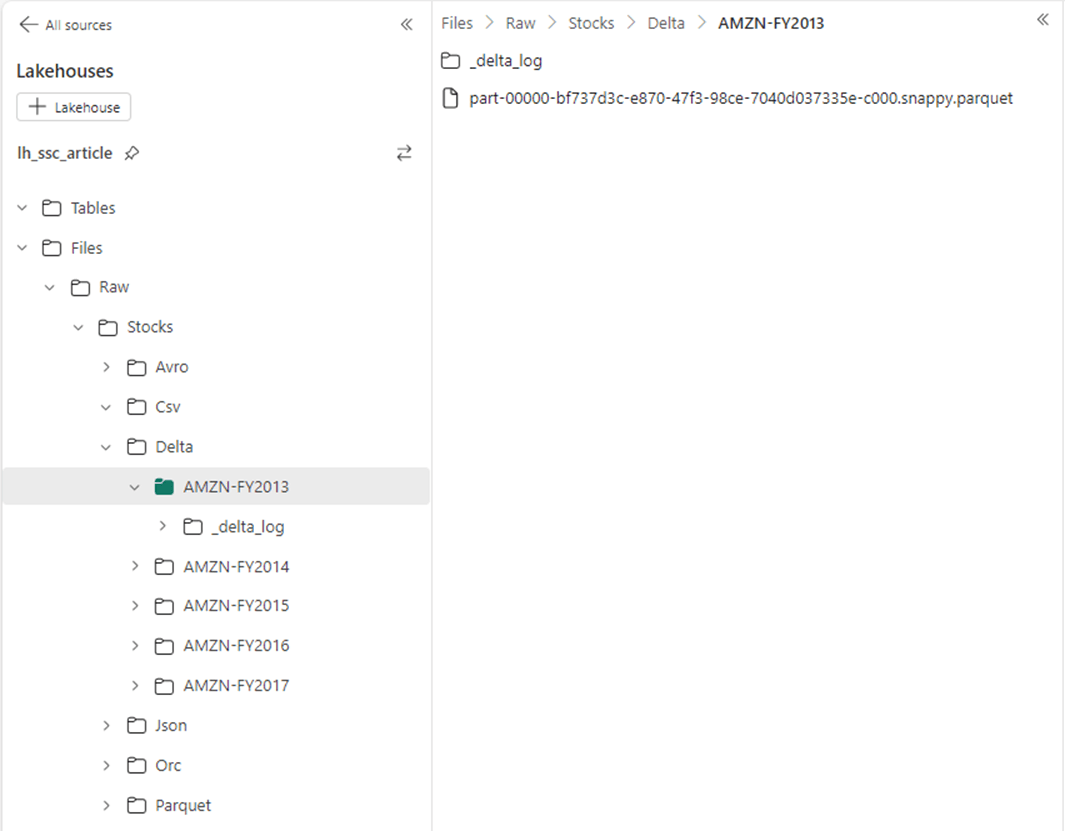Viewport: 1065px width, 831px height.
Task: Click the _delta_log folder icon in file list
Action: [450, 61]
